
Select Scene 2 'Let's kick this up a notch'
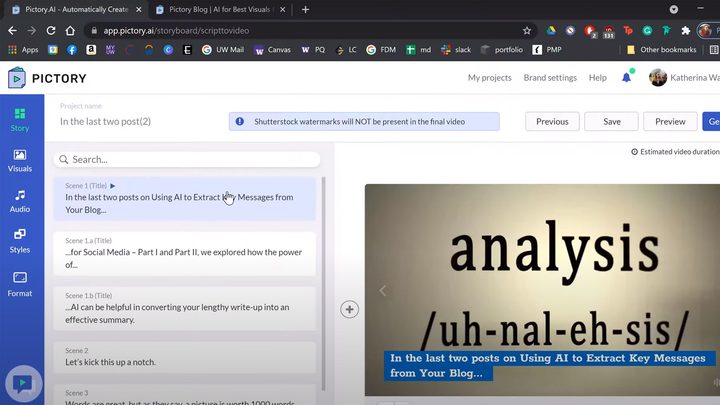point(185,357)
